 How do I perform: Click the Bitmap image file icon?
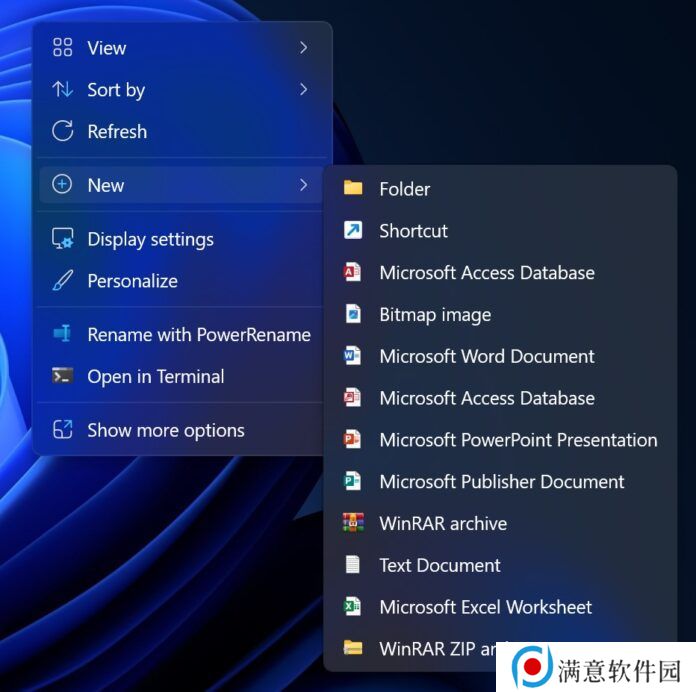click(x=353, y=314)
